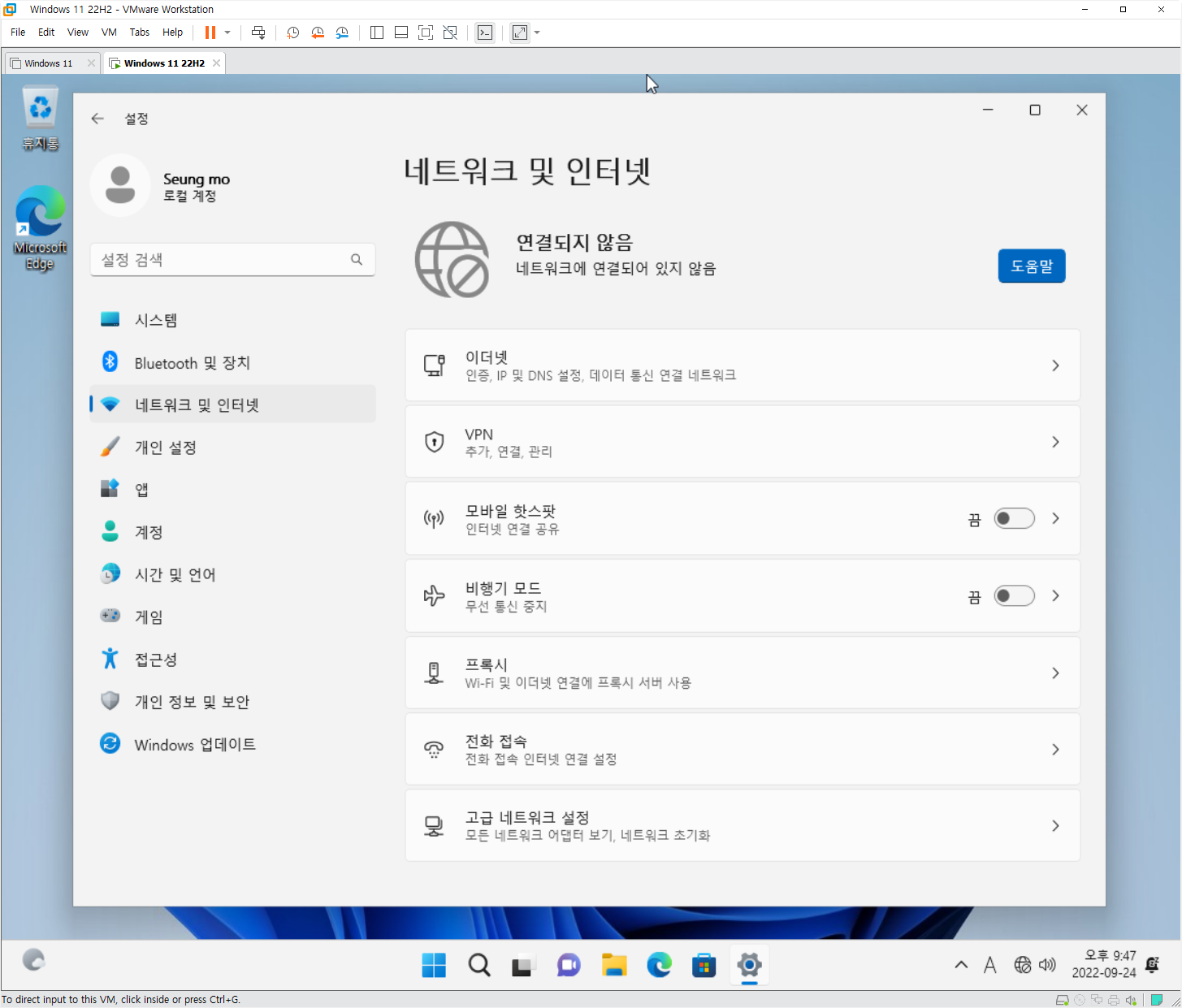Open the console view icon in VMware toolbar

pyautogui.click(x=485, y=32)
